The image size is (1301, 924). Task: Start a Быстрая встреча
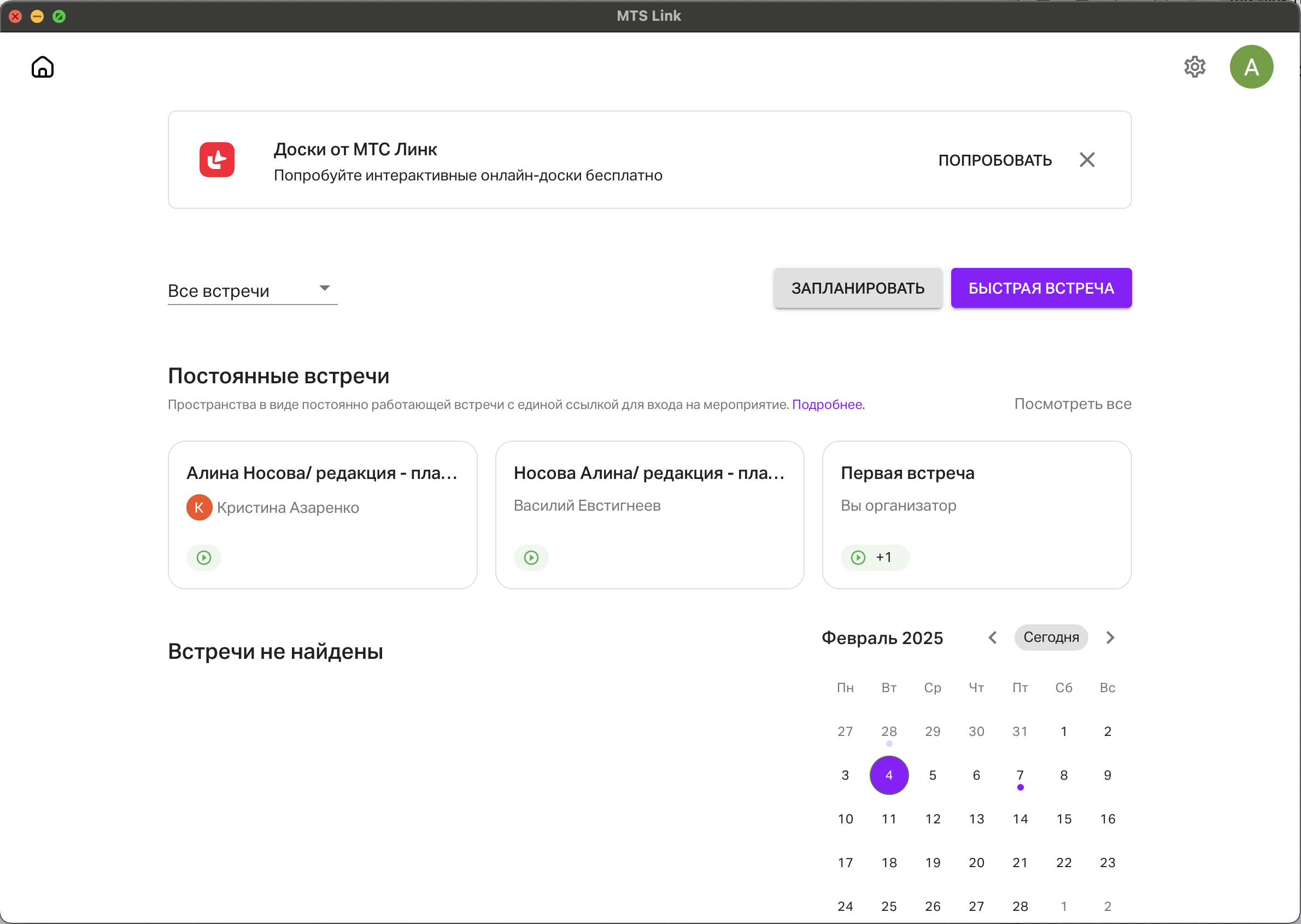pyautogui.click(x=1040, y=288)
